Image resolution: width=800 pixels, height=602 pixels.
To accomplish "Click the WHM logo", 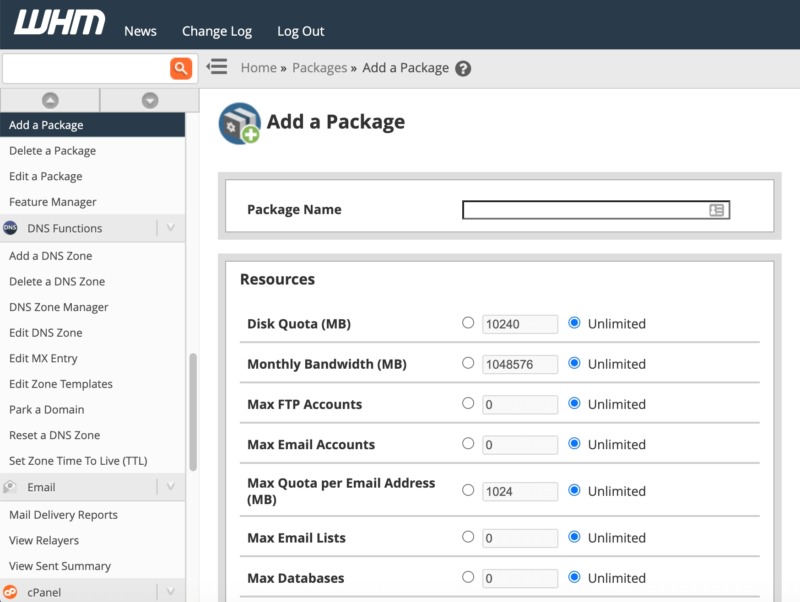I will [58, 25].
